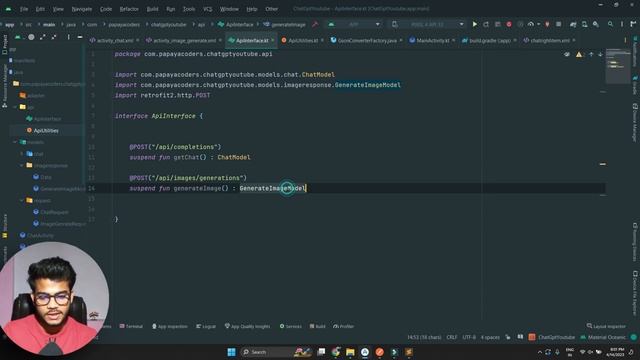640x360 pixels.
Task: Go to next highlighted error arrow
Action: tap(600, 54)
